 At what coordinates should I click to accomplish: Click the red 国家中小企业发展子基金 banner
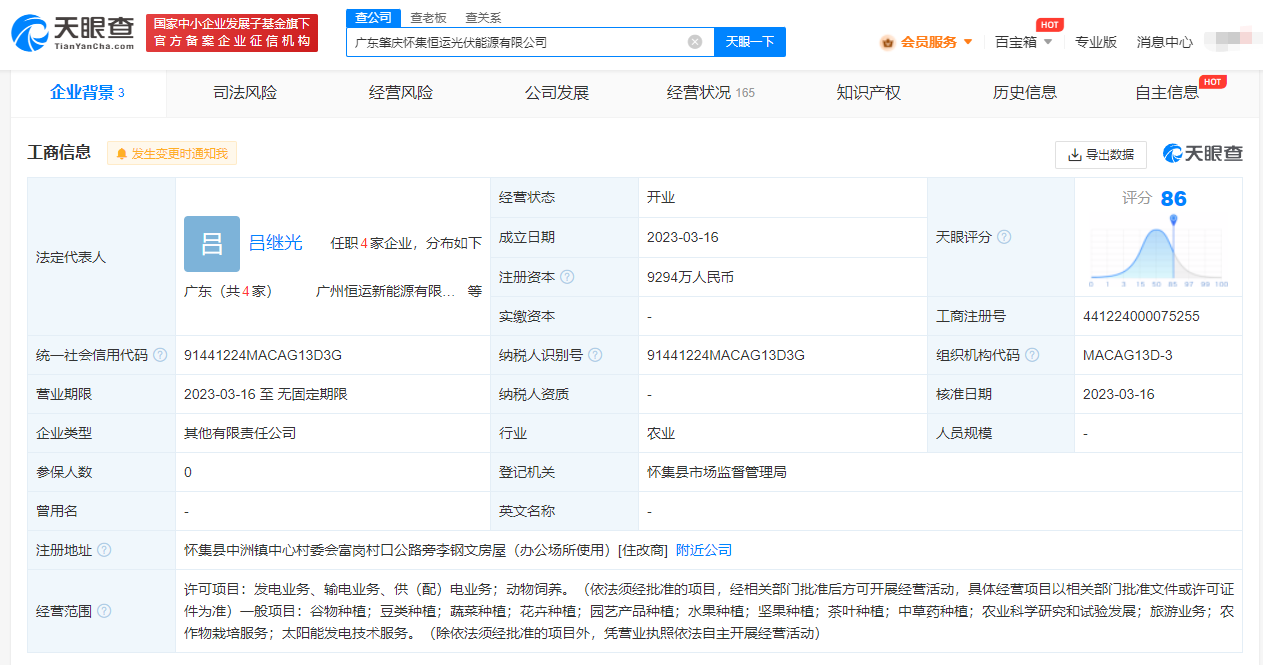tap(232, 33)
